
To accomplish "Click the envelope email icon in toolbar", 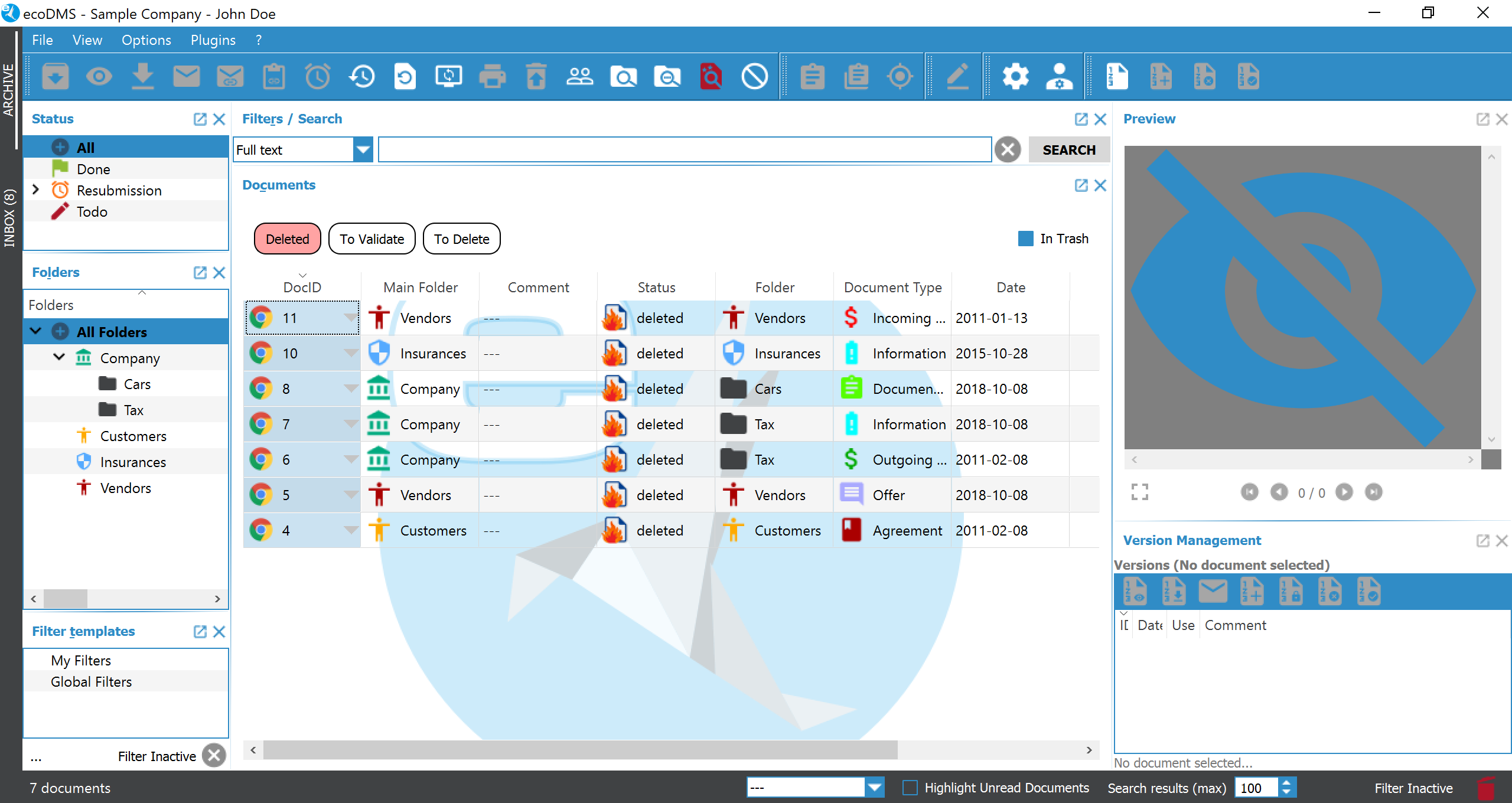I will (x=187, y=77).
